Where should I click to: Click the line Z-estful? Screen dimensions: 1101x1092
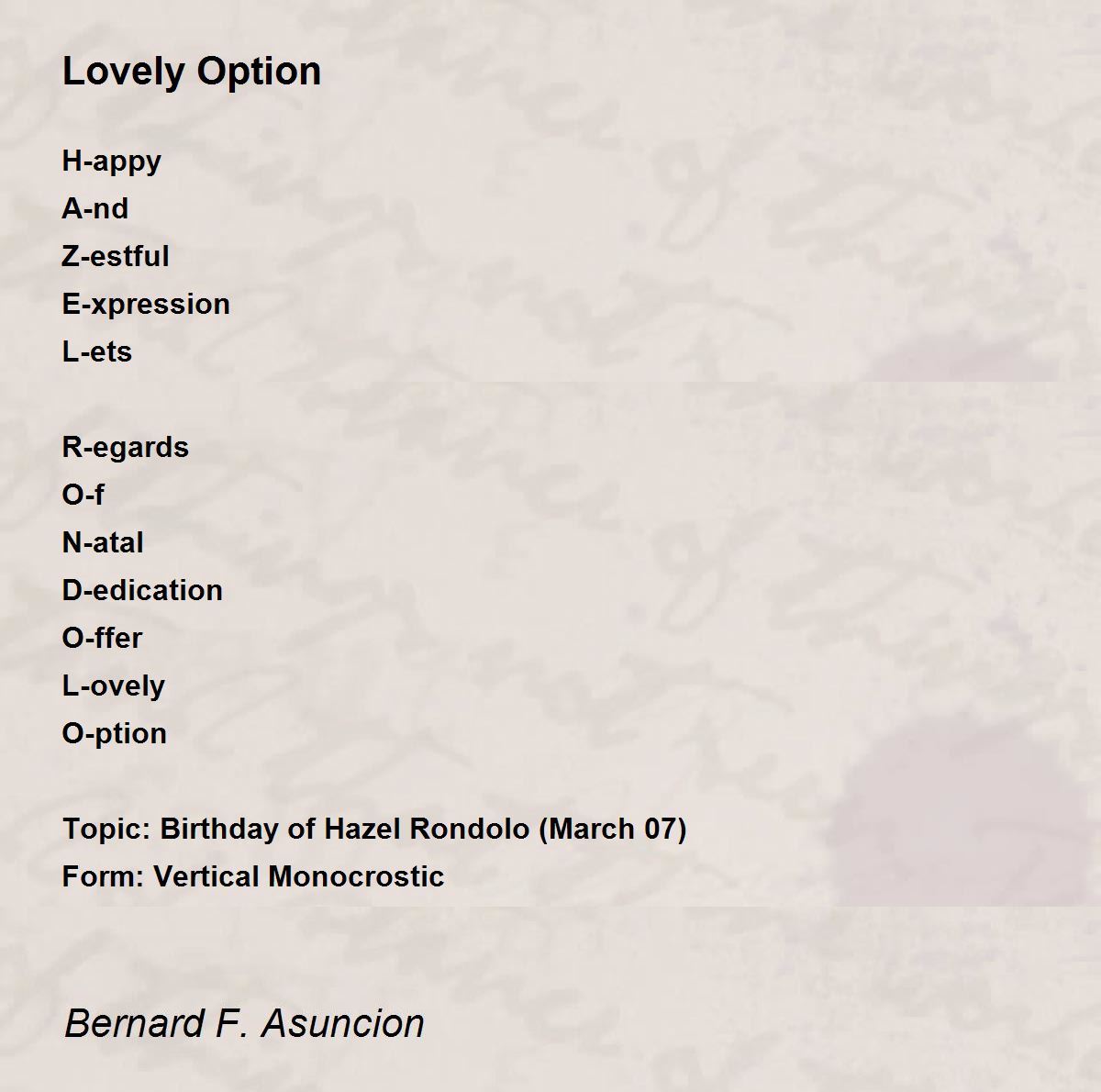coord(116,256)
